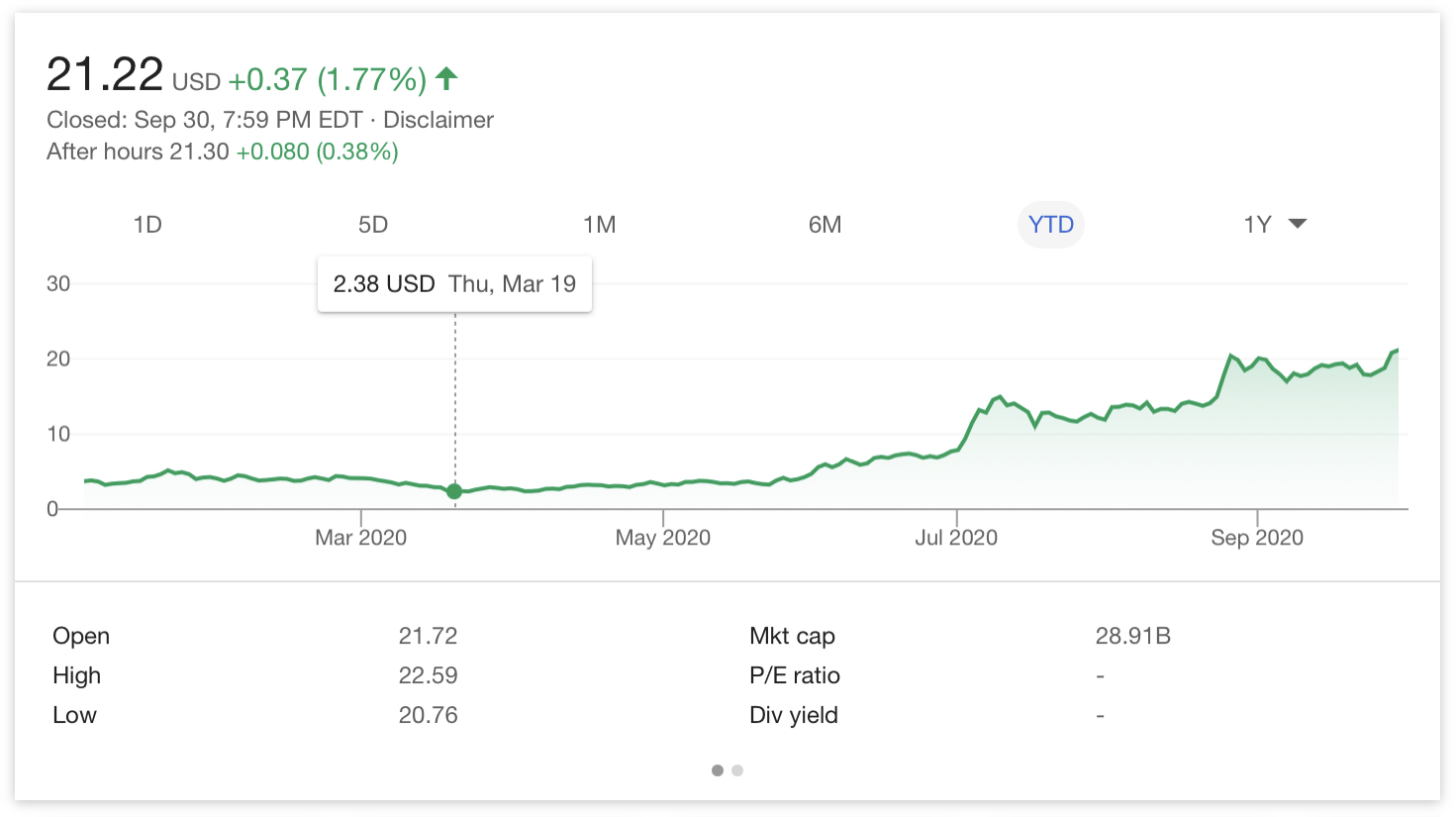Click the active YTD range tab
Image resolution: width=1456 pixels, height=817 pixels.
1050,225
